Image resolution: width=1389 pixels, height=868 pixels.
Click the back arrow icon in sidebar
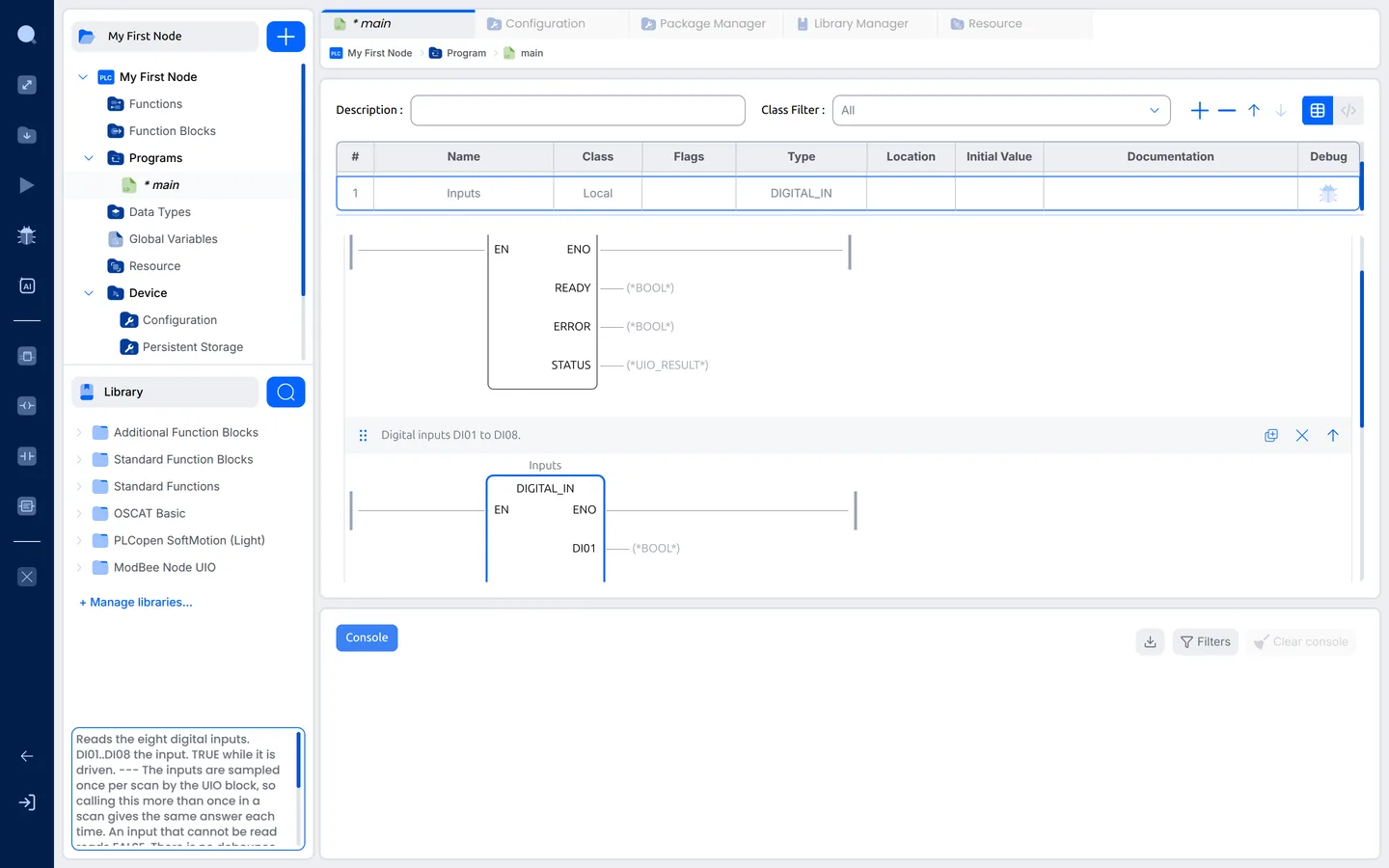tap(27, 756)
